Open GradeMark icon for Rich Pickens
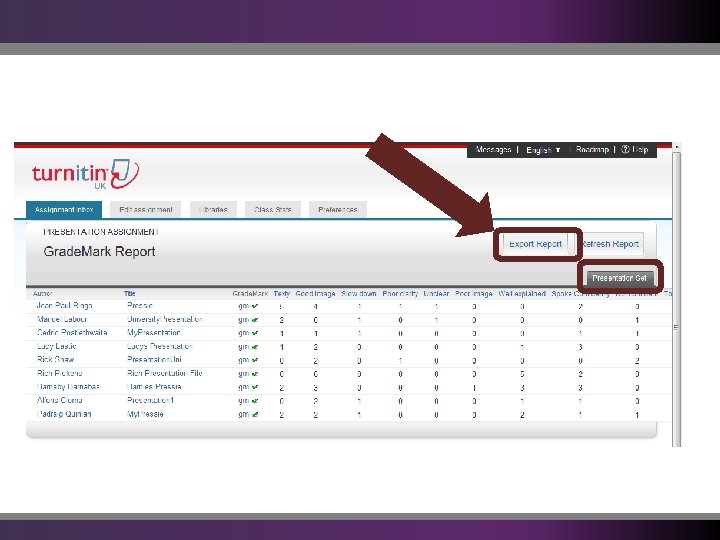Viewport: 720px width, 540px height. (248, 374)
